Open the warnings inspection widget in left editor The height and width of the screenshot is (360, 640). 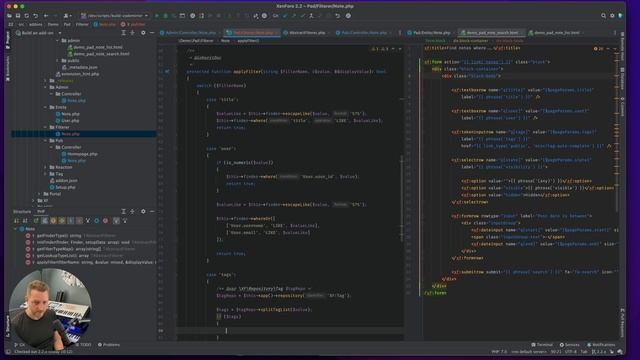(380, 49)
